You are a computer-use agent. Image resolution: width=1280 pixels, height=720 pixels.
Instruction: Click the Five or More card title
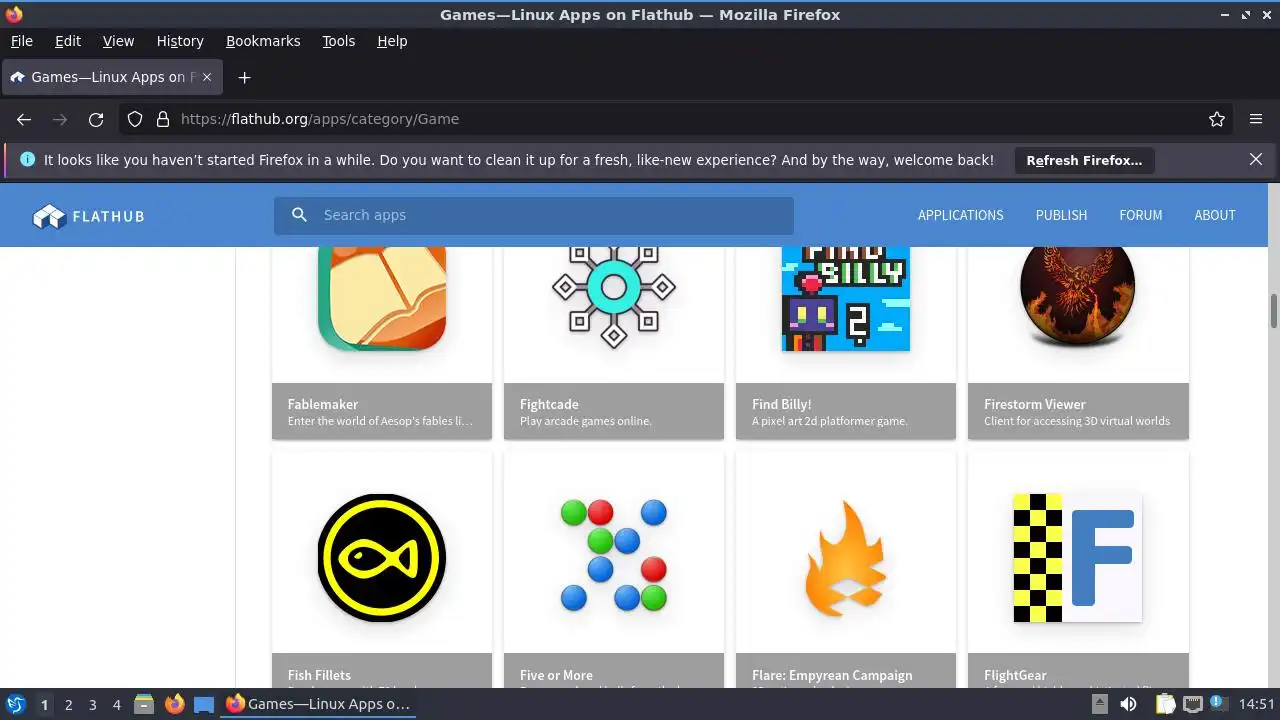556,675
